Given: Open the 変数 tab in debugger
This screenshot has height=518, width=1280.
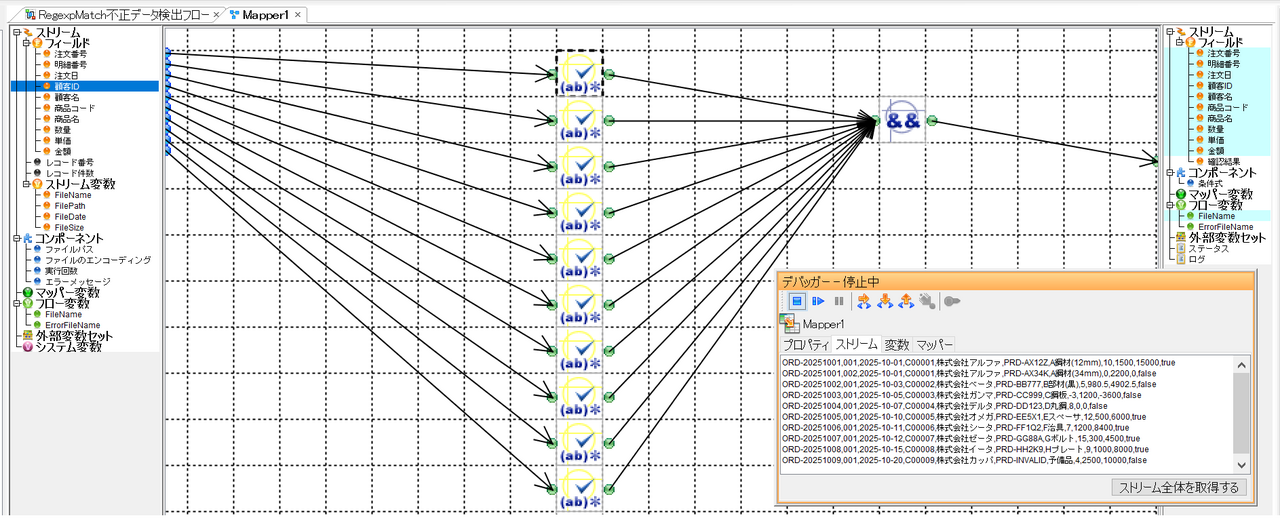Looking at the screenshot, I should point(896,344).
